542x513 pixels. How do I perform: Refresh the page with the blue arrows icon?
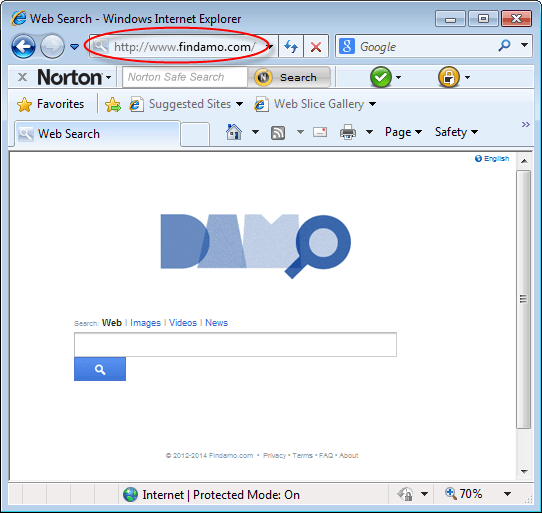pos(291,46)
